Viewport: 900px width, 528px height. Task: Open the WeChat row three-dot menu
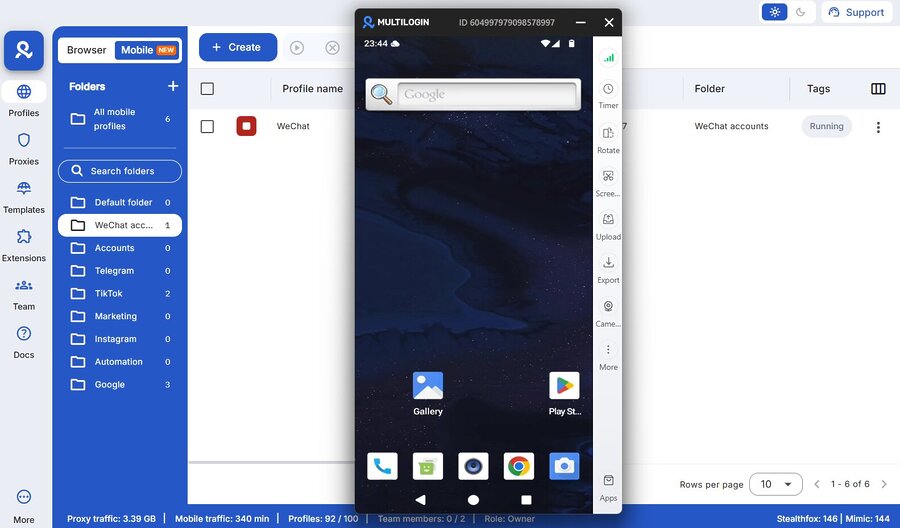tap(878, 127)
